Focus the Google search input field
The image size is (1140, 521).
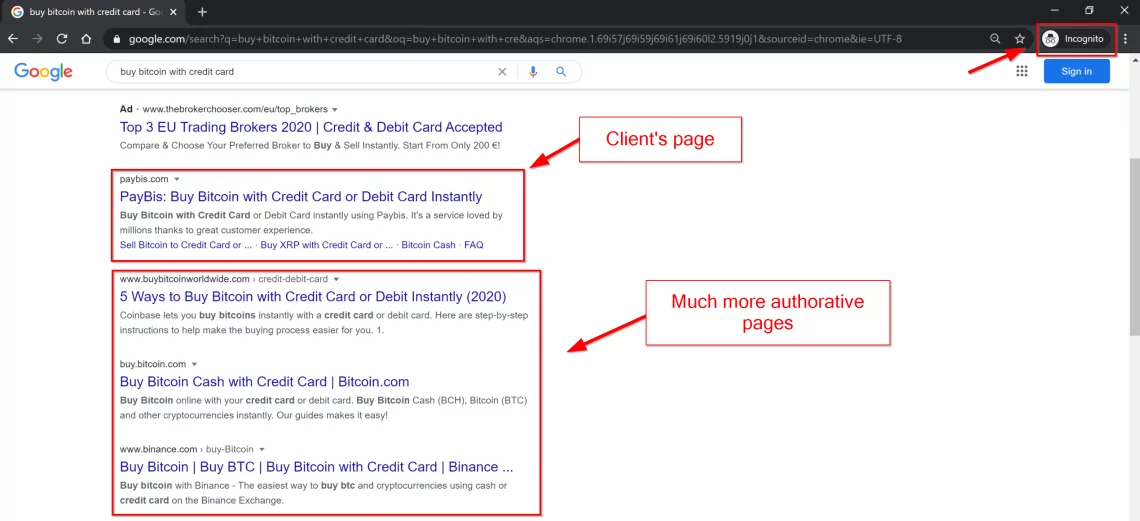point(305,72)
